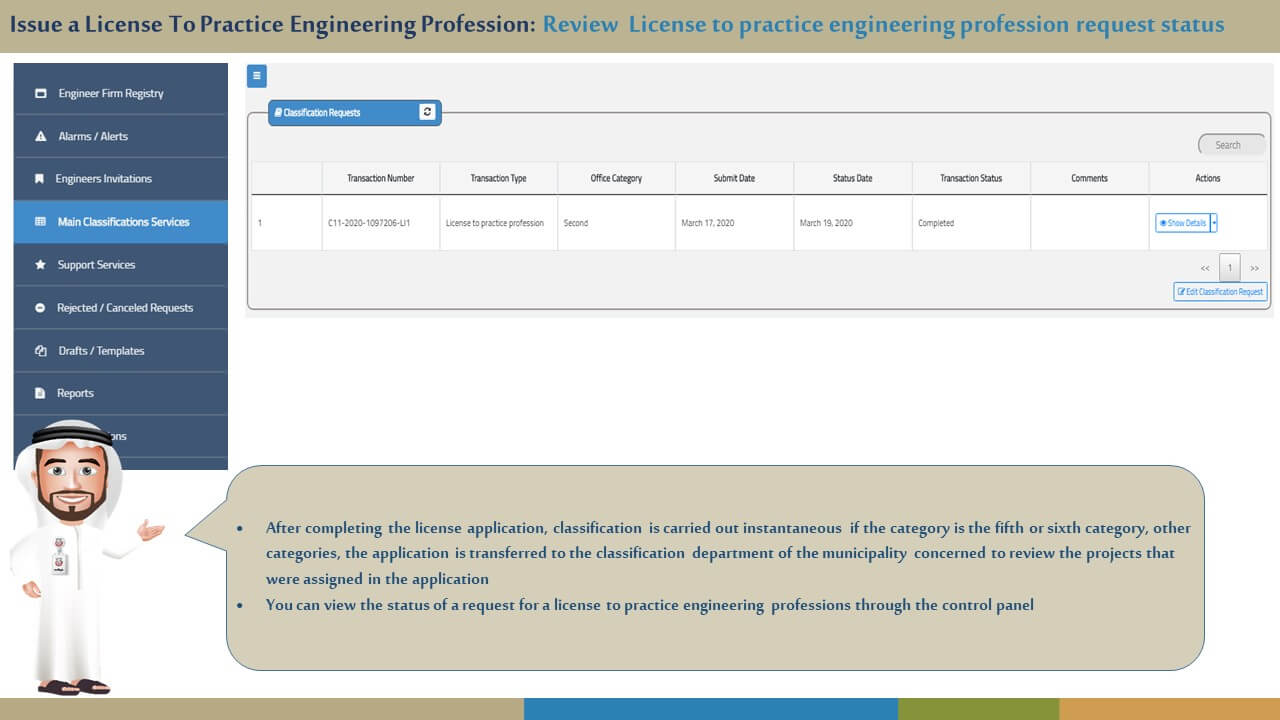Open Main Classifications Services menu item
The image size is (1280, 720).
(122, 222)
